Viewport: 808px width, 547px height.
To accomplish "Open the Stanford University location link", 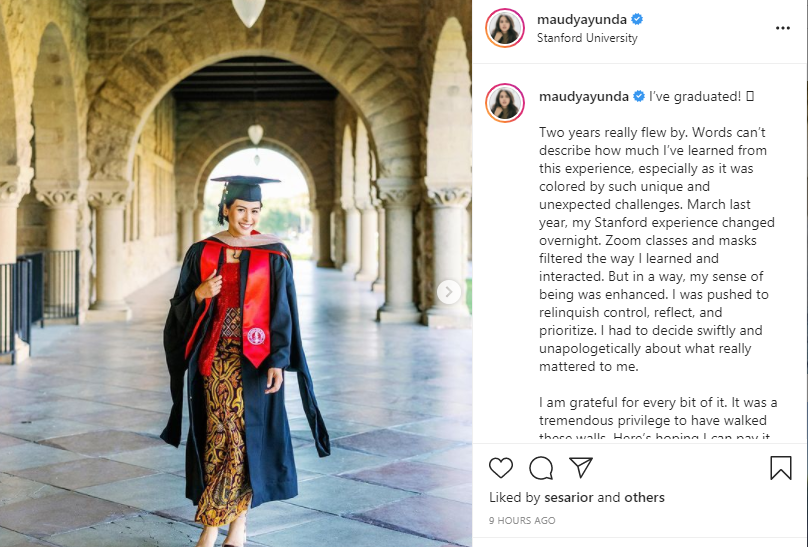I will coord(587,38).
